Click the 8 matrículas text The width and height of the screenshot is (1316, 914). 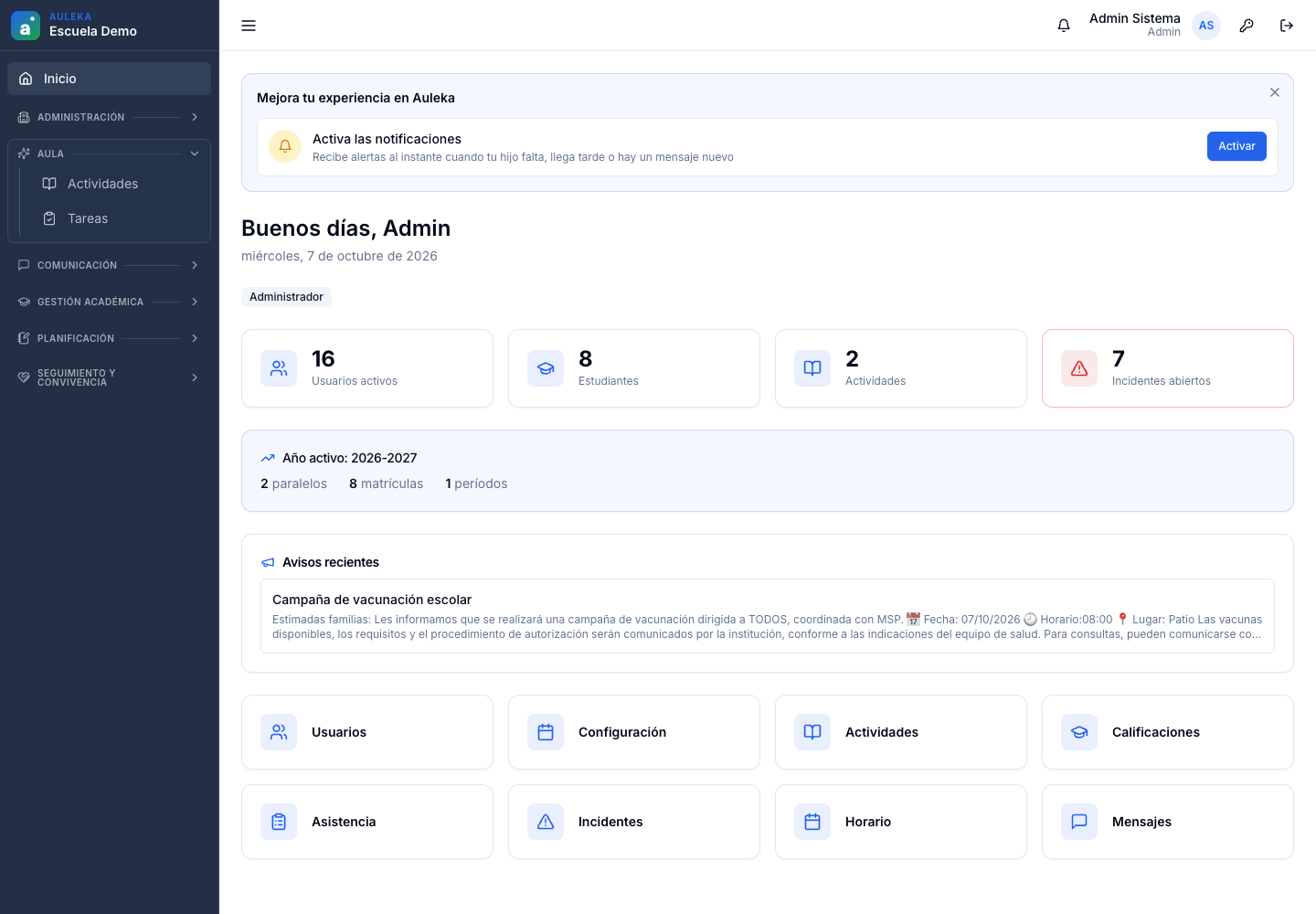(x=386, y=484)
